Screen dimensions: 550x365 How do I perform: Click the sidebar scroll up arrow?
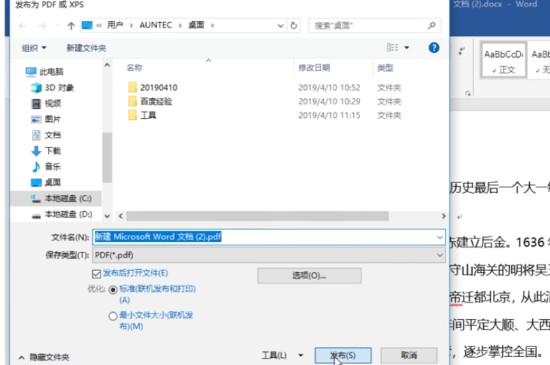pos(107,65)
